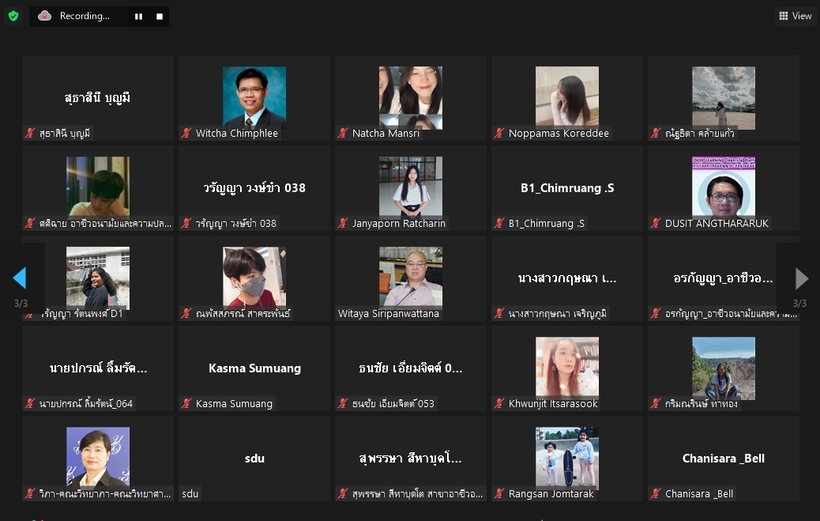The height and width of the screenshot is (521, 820).
Task: Select Janyaporn Ratcharin's video tile
Action: click(x=410, y=187)
